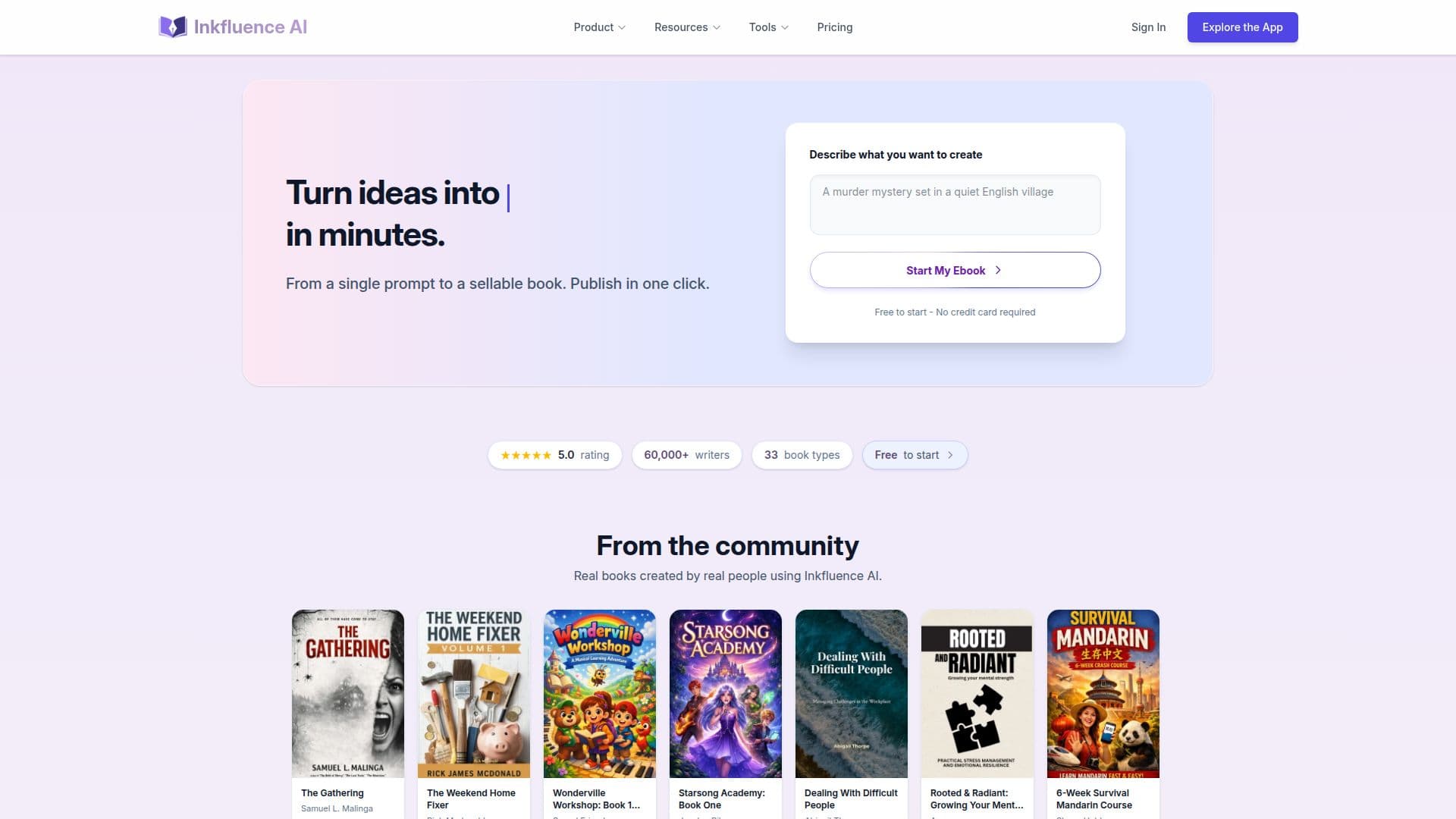Screen dimensions: 1456x819
Task: Open the Wonderville Workshop book cover
Action: point(600,693)
